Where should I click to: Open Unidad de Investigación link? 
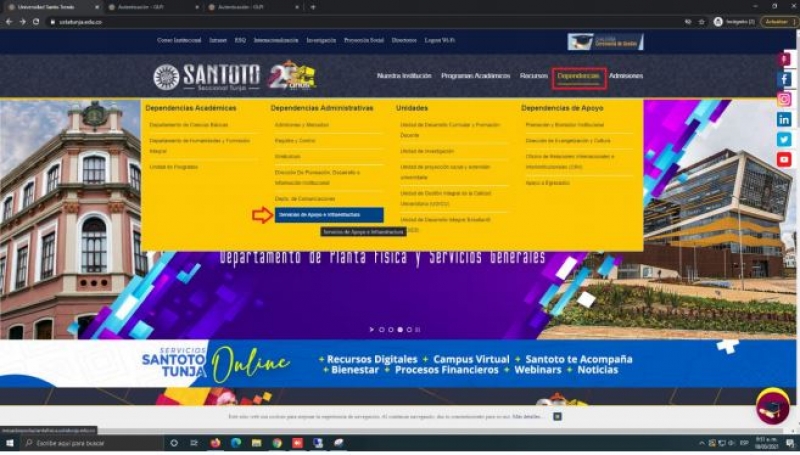pos(427,151)
